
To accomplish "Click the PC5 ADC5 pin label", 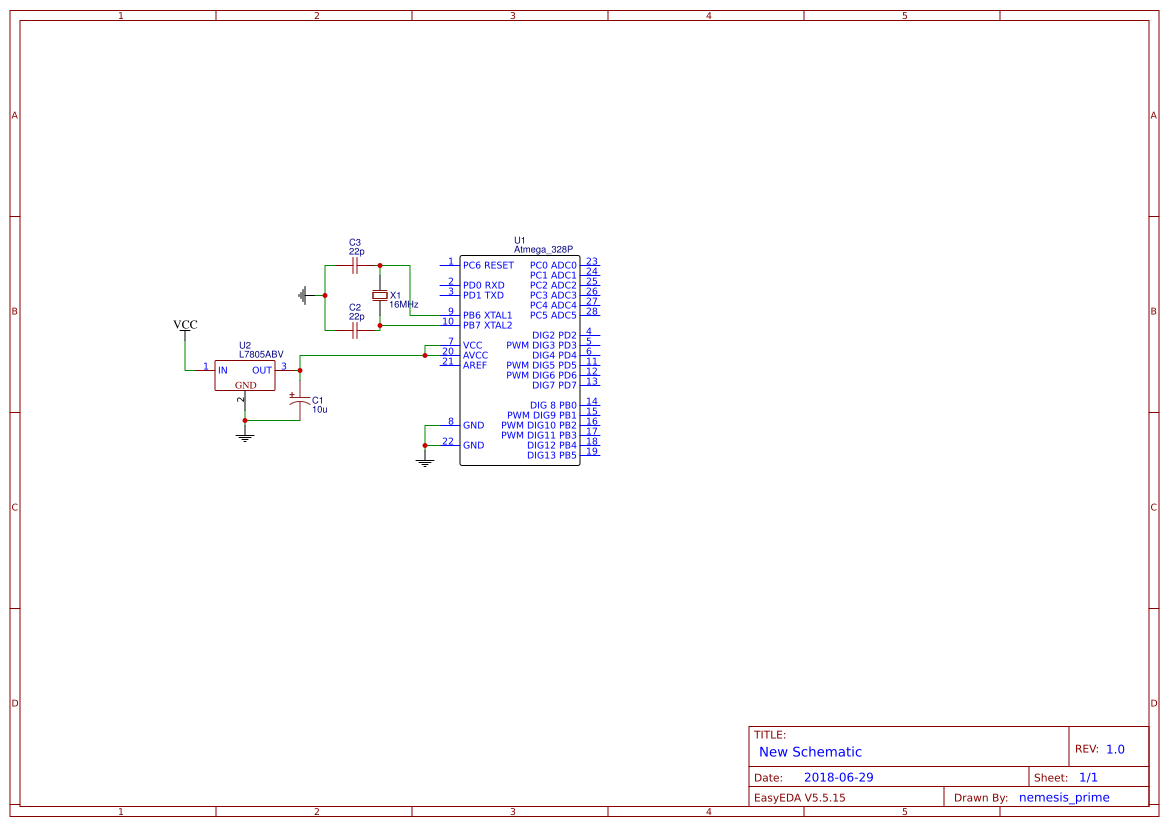I will tap(553, 315).
